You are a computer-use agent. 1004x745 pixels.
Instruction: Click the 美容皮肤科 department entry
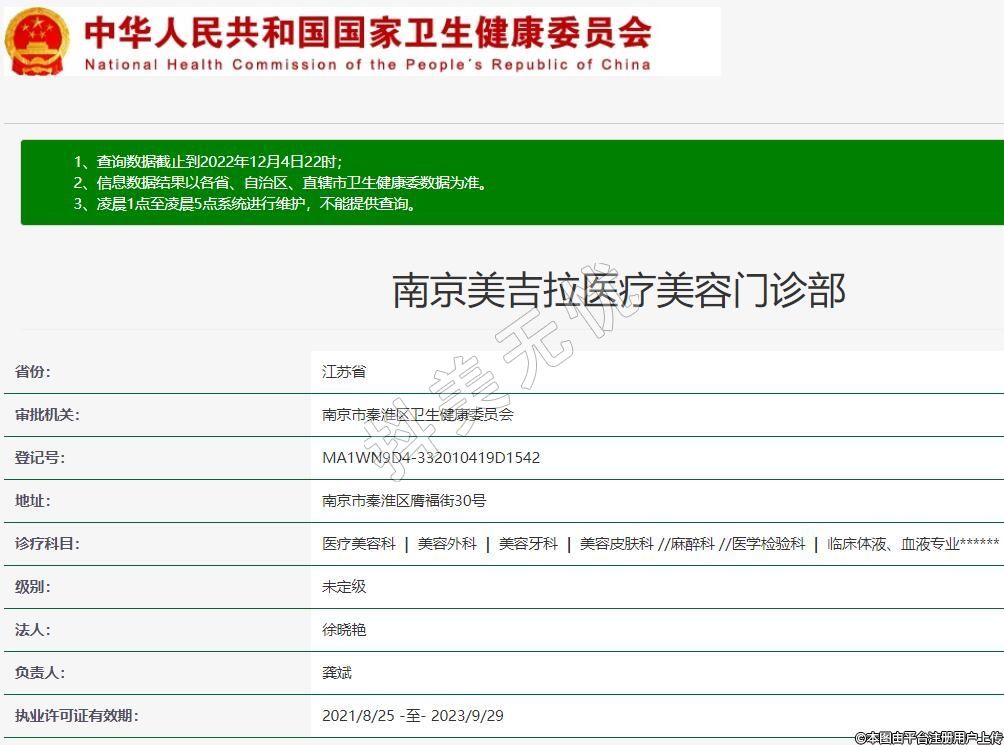coord(616,544)
